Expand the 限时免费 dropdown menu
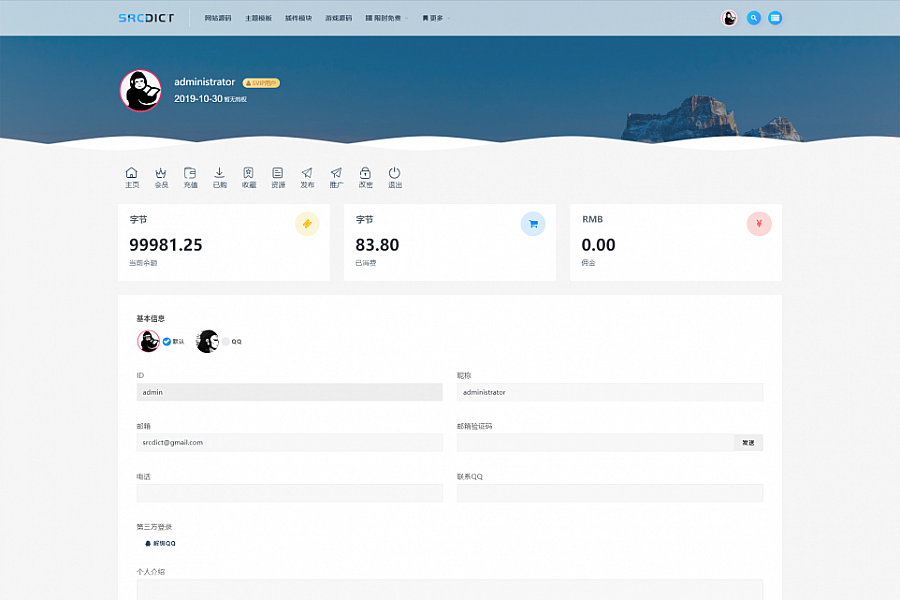Image resolution: width=900 pixels, height=600 pixels. coord(386,18)
